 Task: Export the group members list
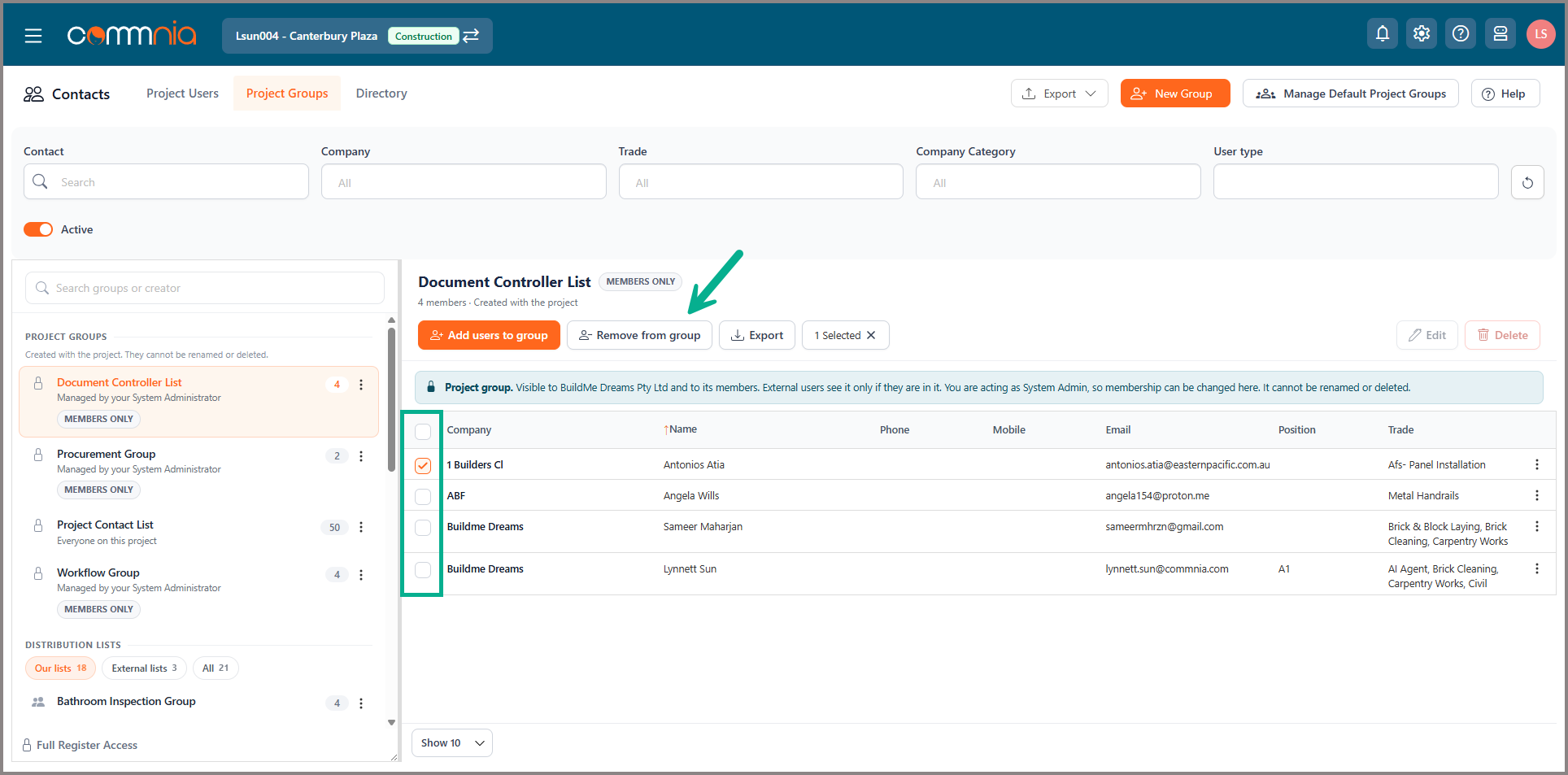[757, 335]
